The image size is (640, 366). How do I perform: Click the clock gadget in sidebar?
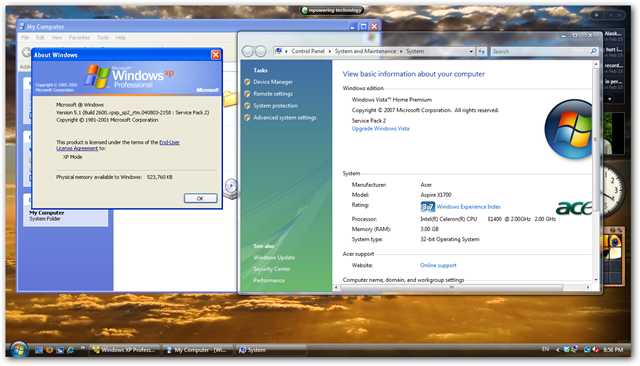coord(612,191)
